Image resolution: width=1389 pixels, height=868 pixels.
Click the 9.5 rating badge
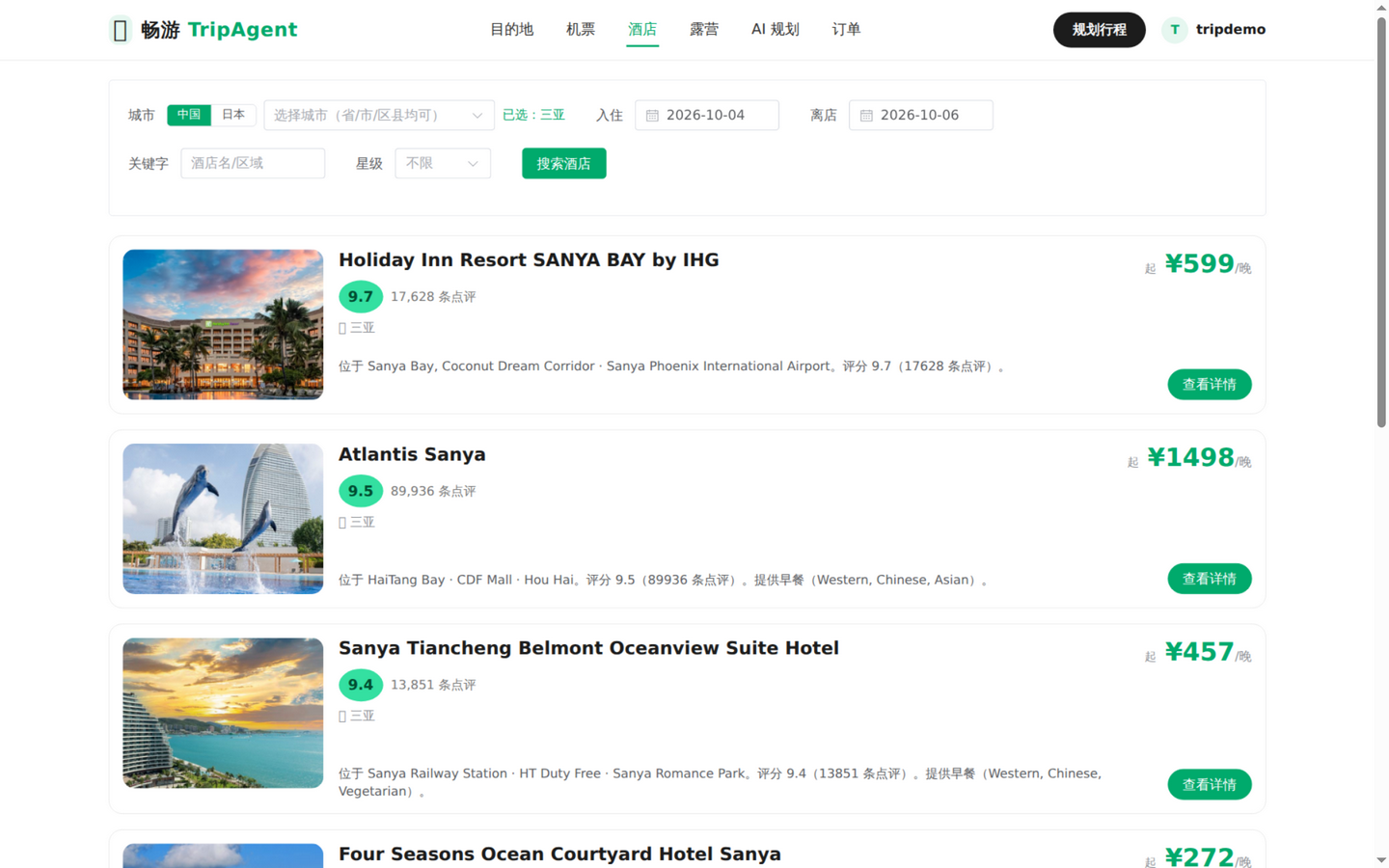coord(361,491)
